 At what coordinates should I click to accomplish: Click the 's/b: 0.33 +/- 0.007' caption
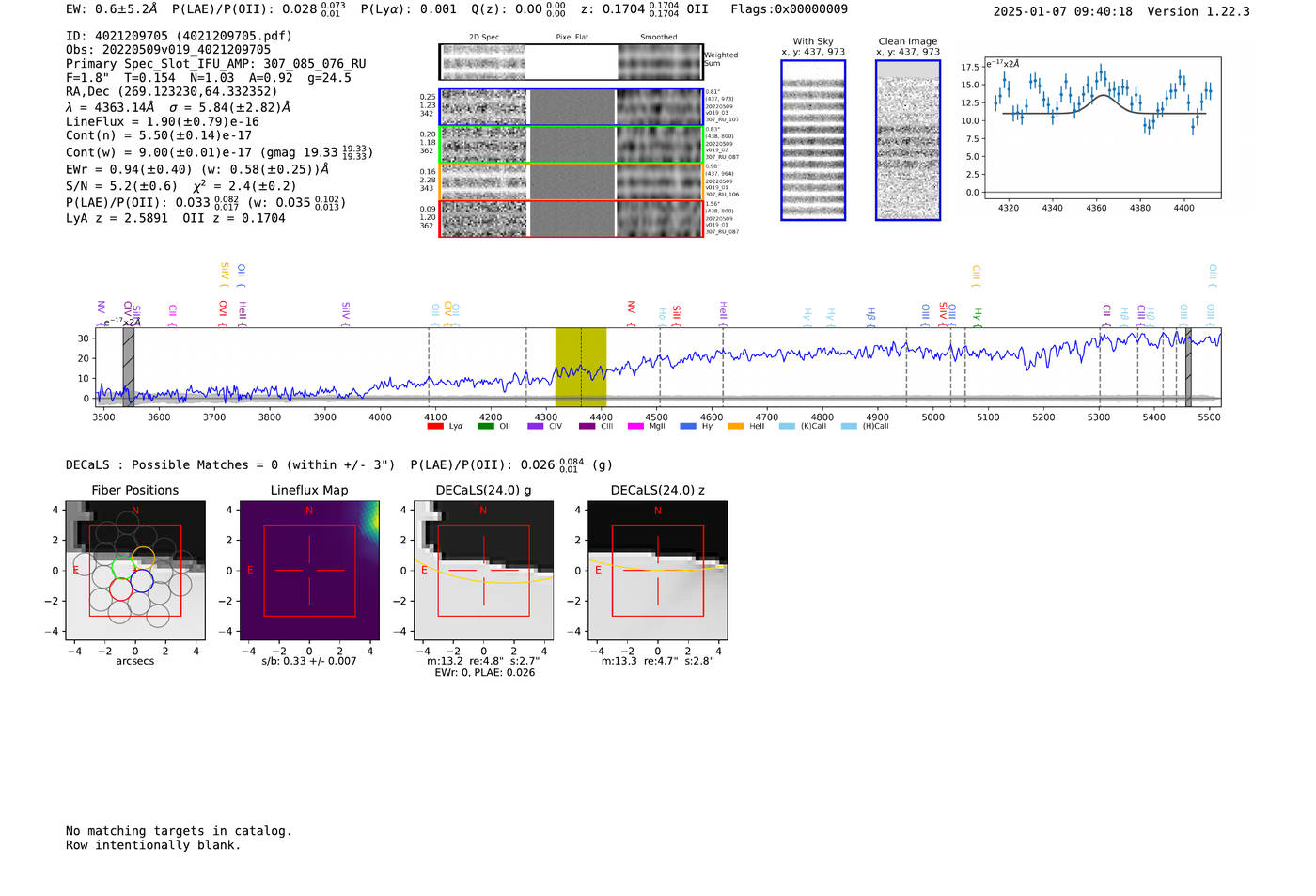[x=309, y=661]
